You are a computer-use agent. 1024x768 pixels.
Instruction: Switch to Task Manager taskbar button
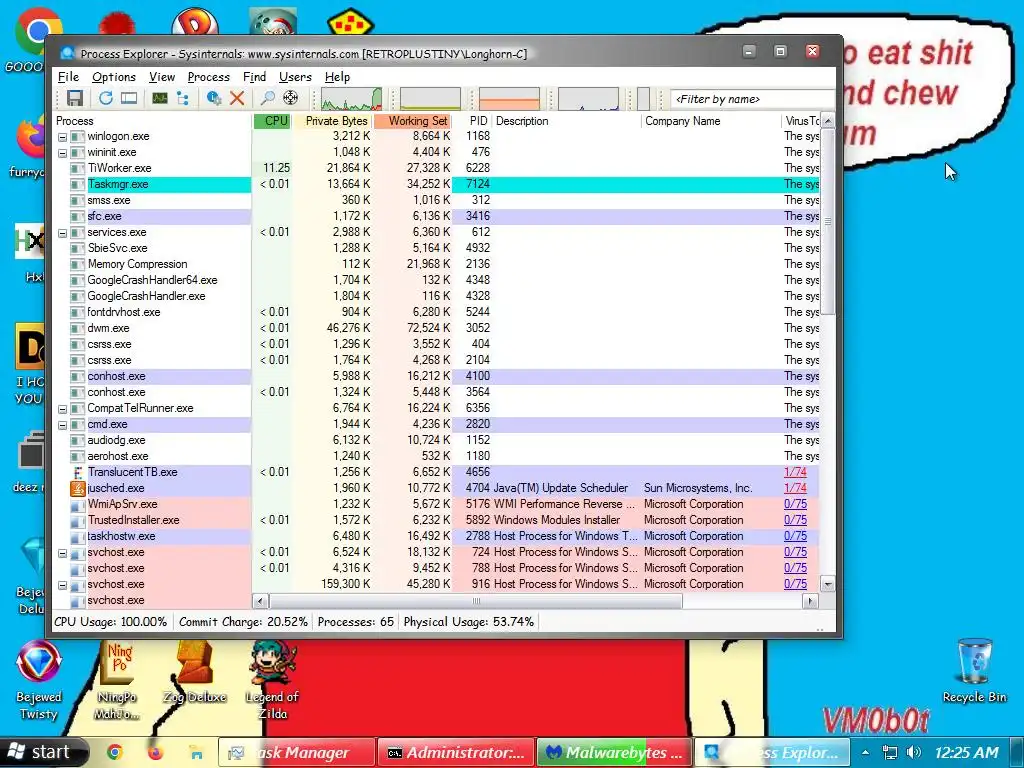point(297,752)
